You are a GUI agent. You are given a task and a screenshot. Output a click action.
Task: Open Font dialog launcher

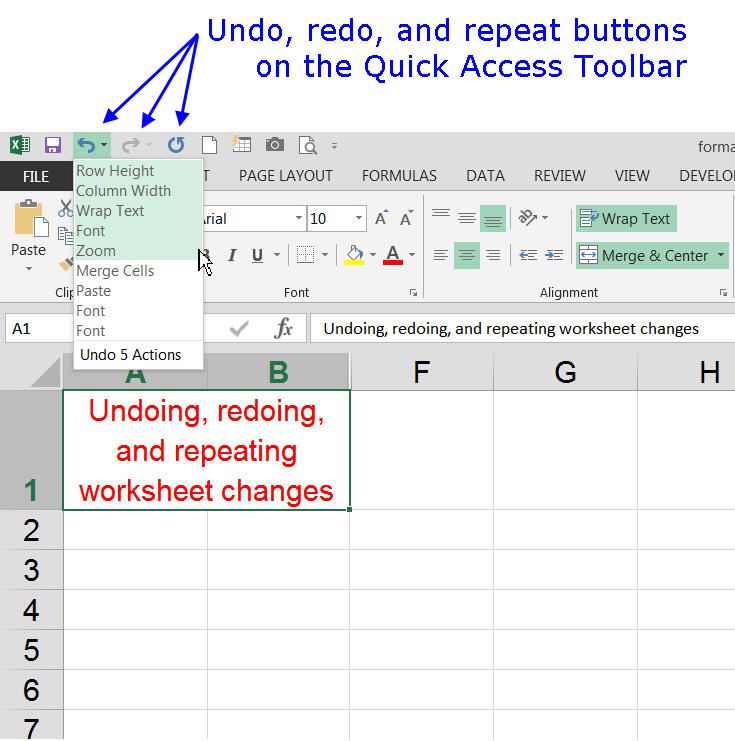point(414,293)
